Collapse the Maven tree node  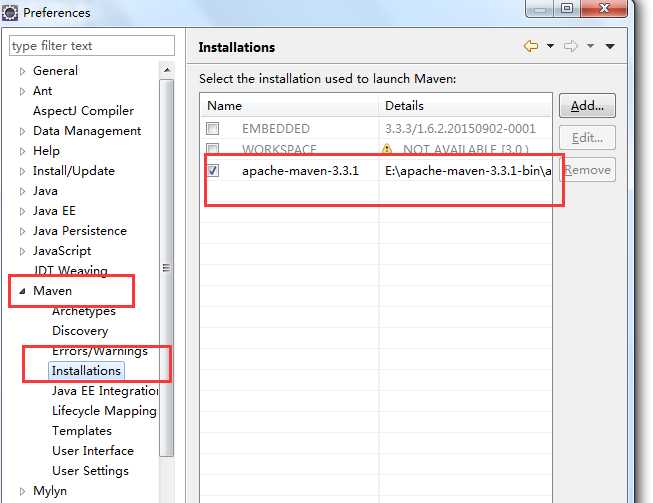(x=22, y=291)
